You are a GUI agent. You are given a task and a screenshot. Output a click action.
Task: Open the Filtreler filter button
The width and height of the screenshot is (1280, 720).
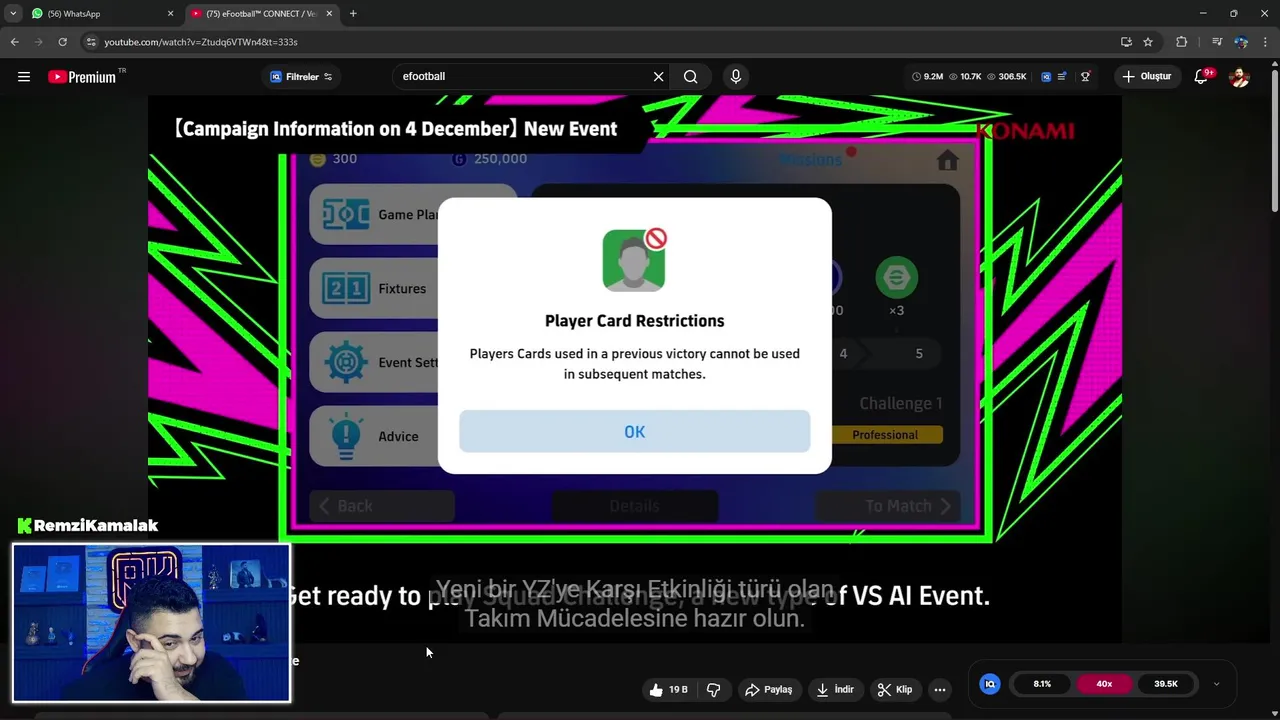click(301, 77)
